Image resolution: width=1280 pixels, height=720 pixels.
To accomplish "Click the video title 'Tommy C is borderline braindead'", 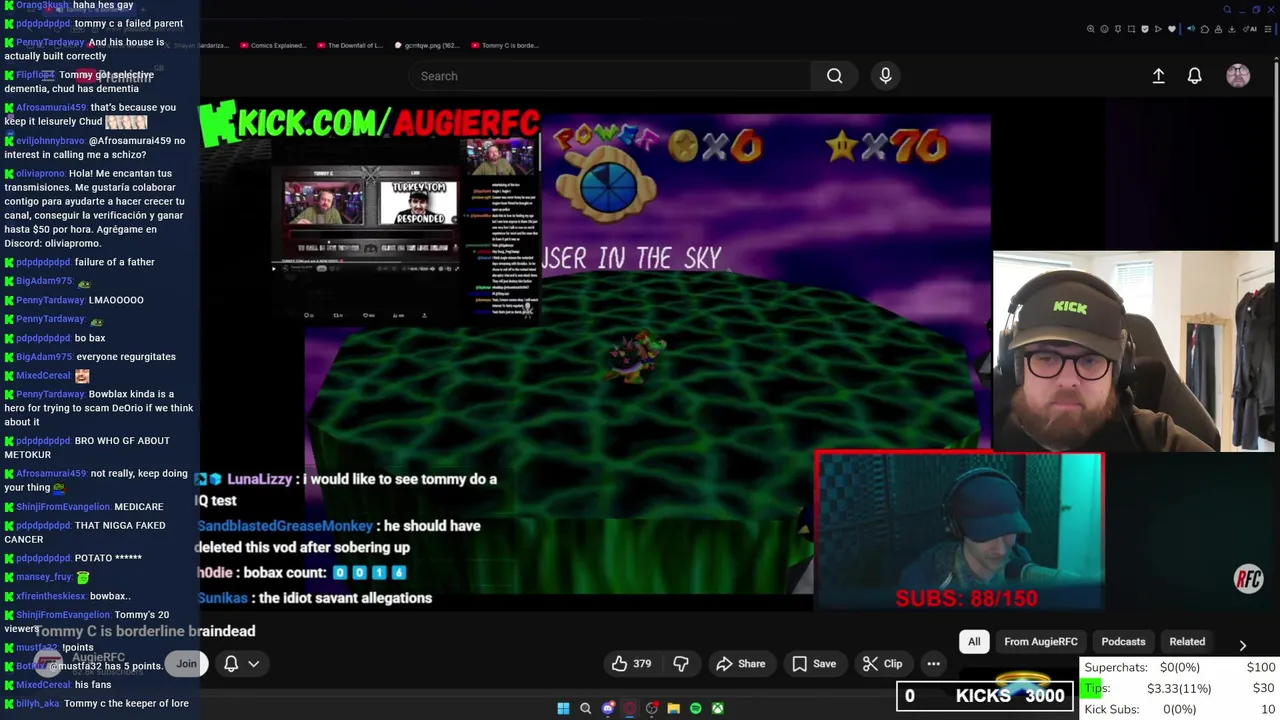I will coord(146,631).
